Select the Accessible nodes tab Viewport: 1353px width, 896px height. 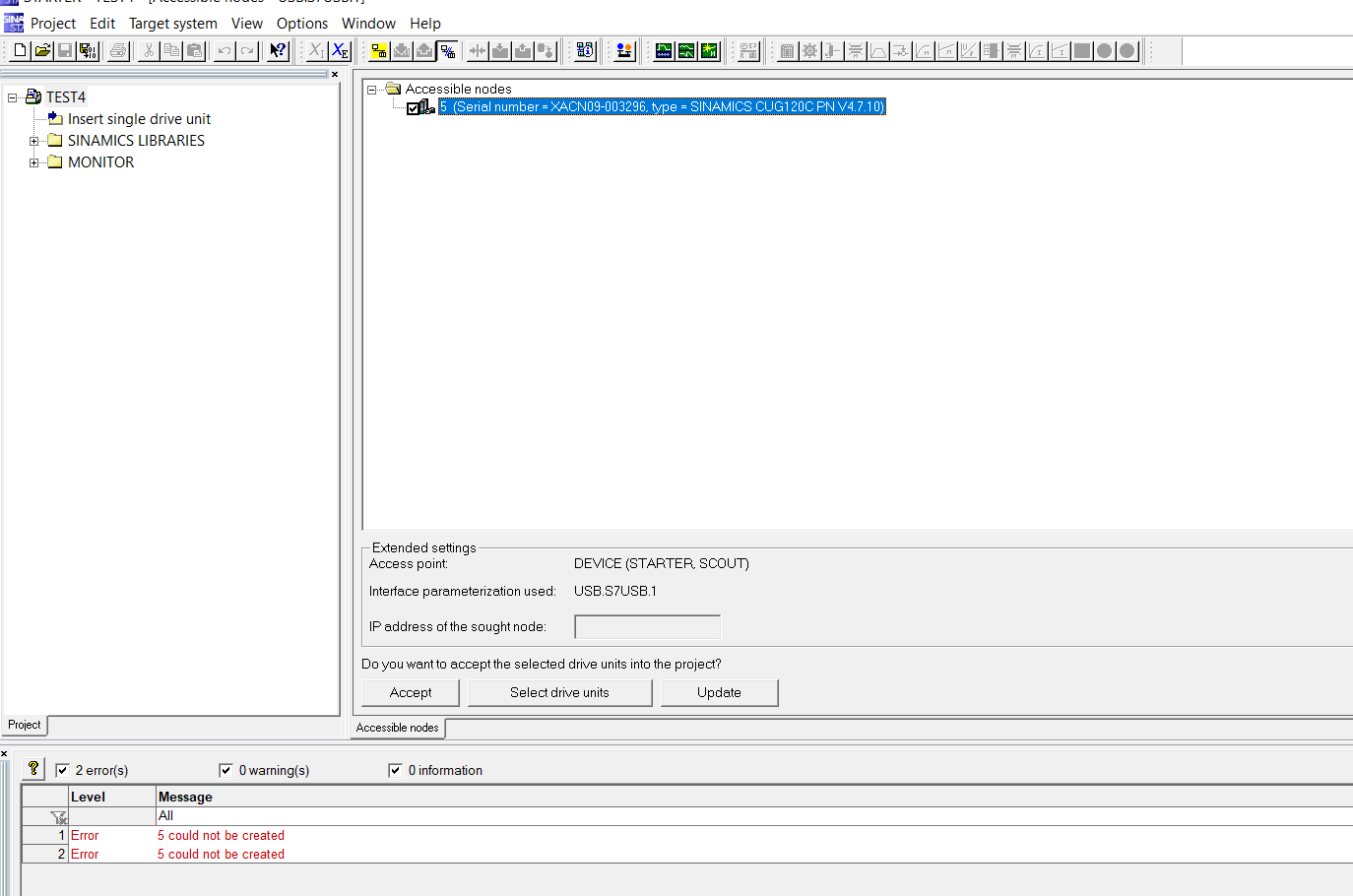coord(398,728)
